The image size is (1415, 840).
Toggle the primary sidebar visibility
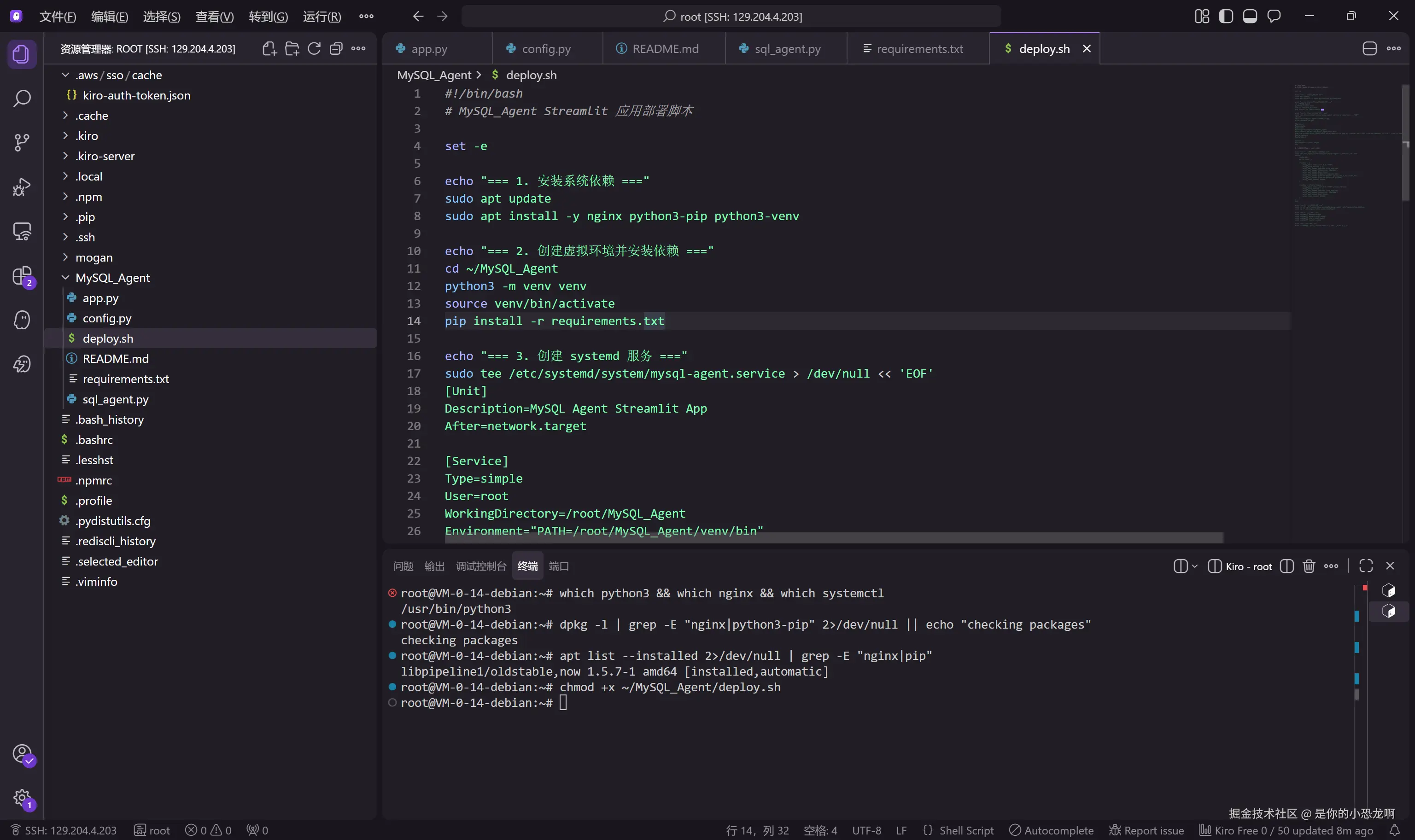1226,17
